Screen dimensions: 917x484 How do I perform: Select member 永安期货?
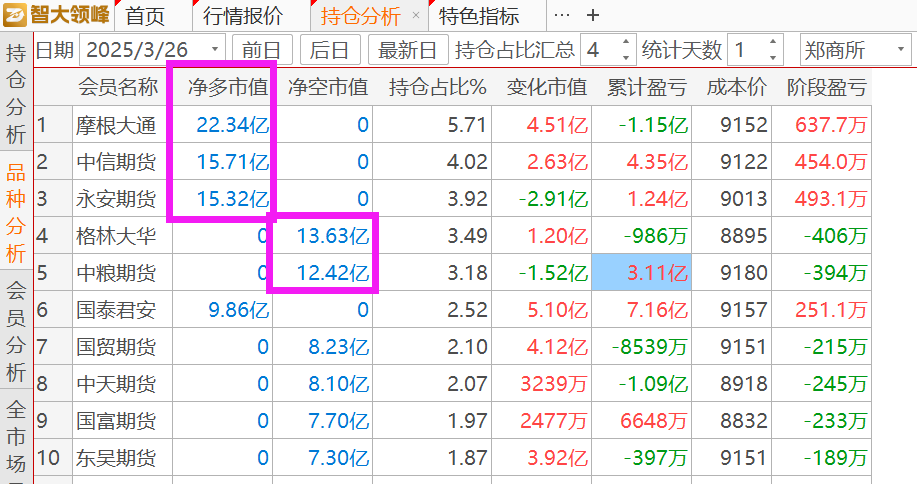116,199
